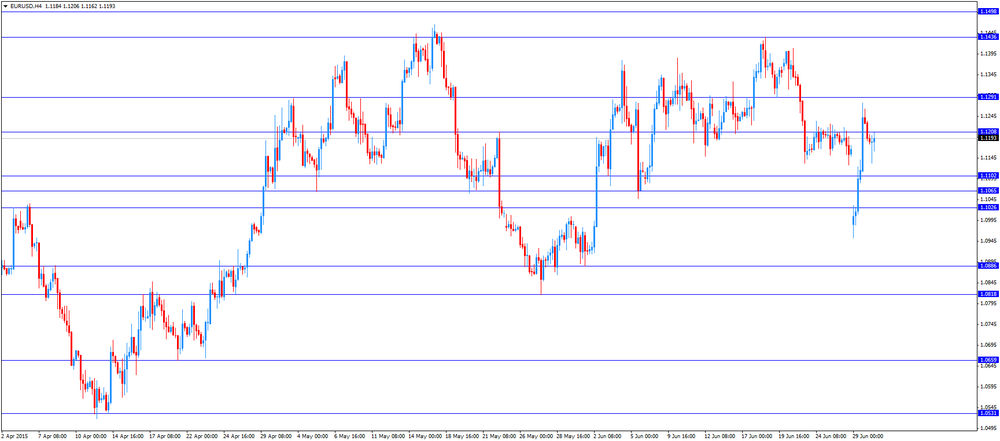Click the 1.0595 price scale value
This screenshot has width=1000, height=441.
tap(989, 387)
